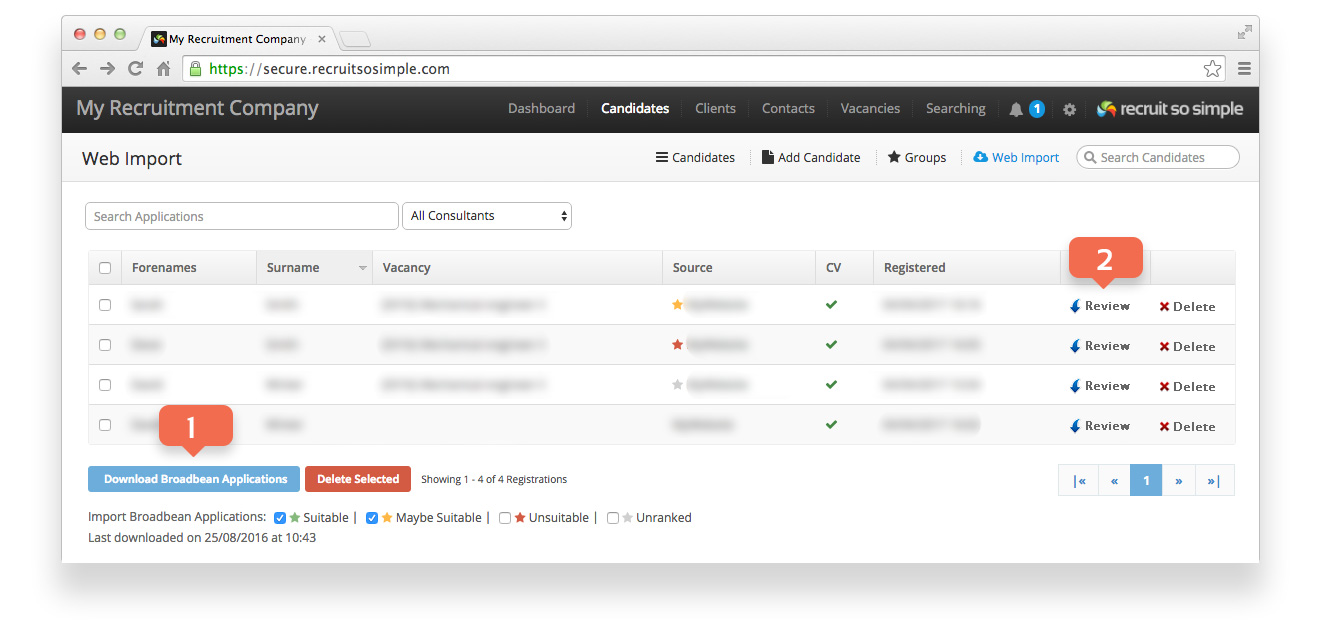Review the application in the yellow-star row

pyautogui.click(x=1099, y=306)
